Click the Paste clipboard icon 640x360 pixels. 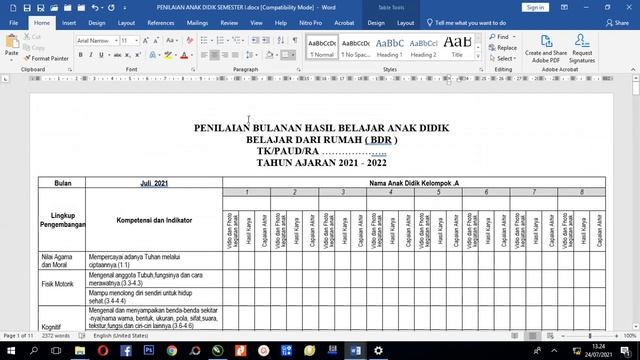pyautogui.click(x=12, y=42)
